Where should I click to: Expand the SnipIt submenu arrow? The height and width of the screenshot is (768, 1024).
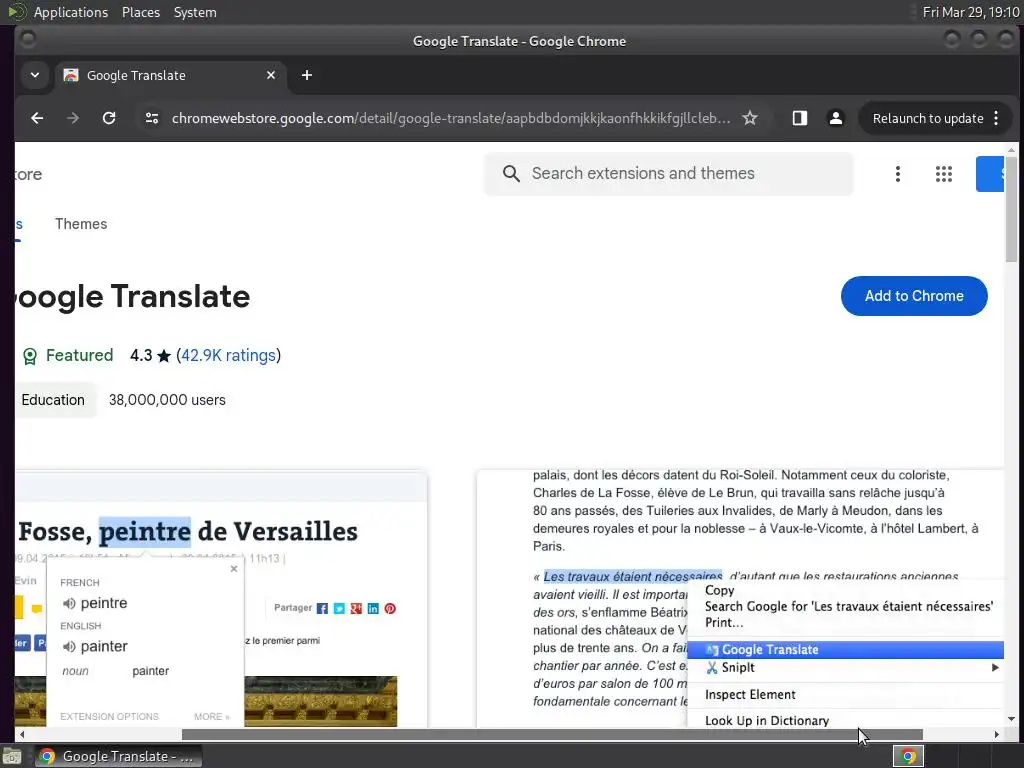[995, 667]
